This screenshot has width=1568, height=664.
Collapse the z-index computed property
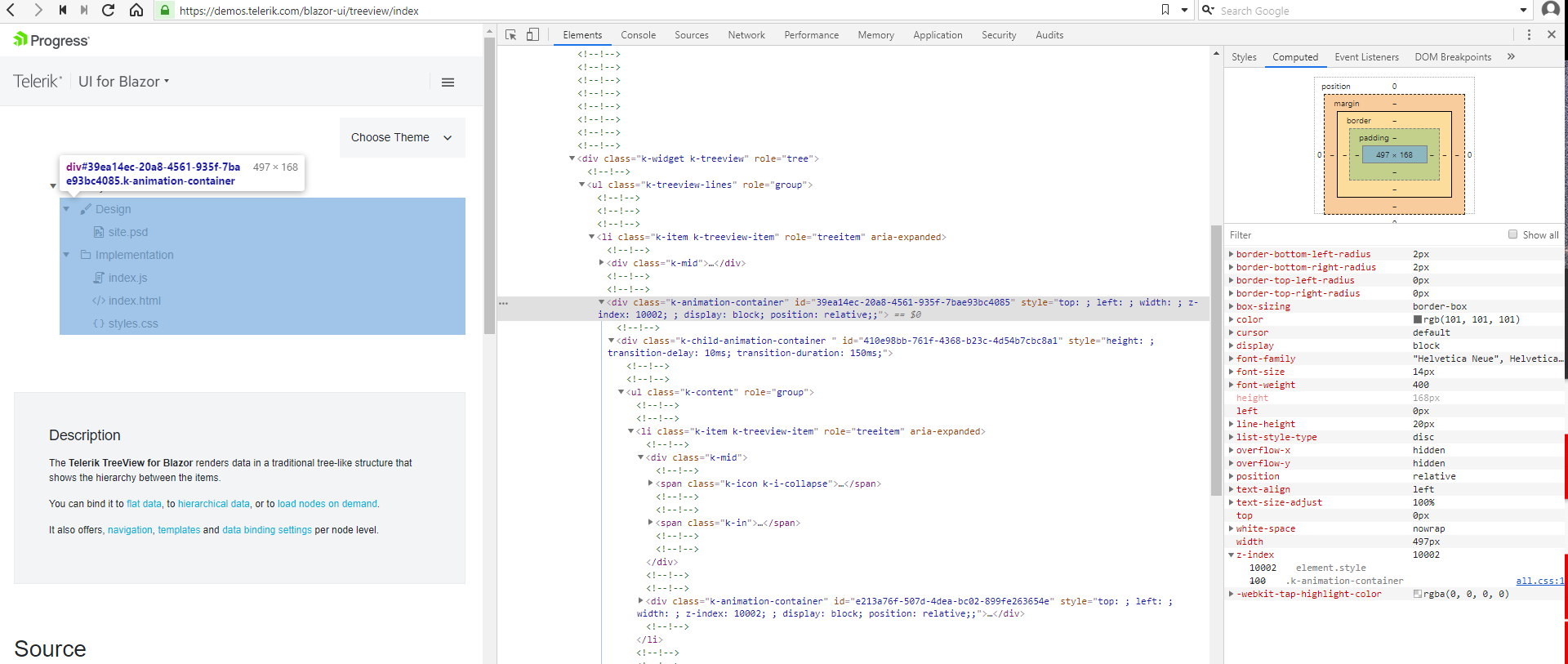click(x=1231, y=555)
